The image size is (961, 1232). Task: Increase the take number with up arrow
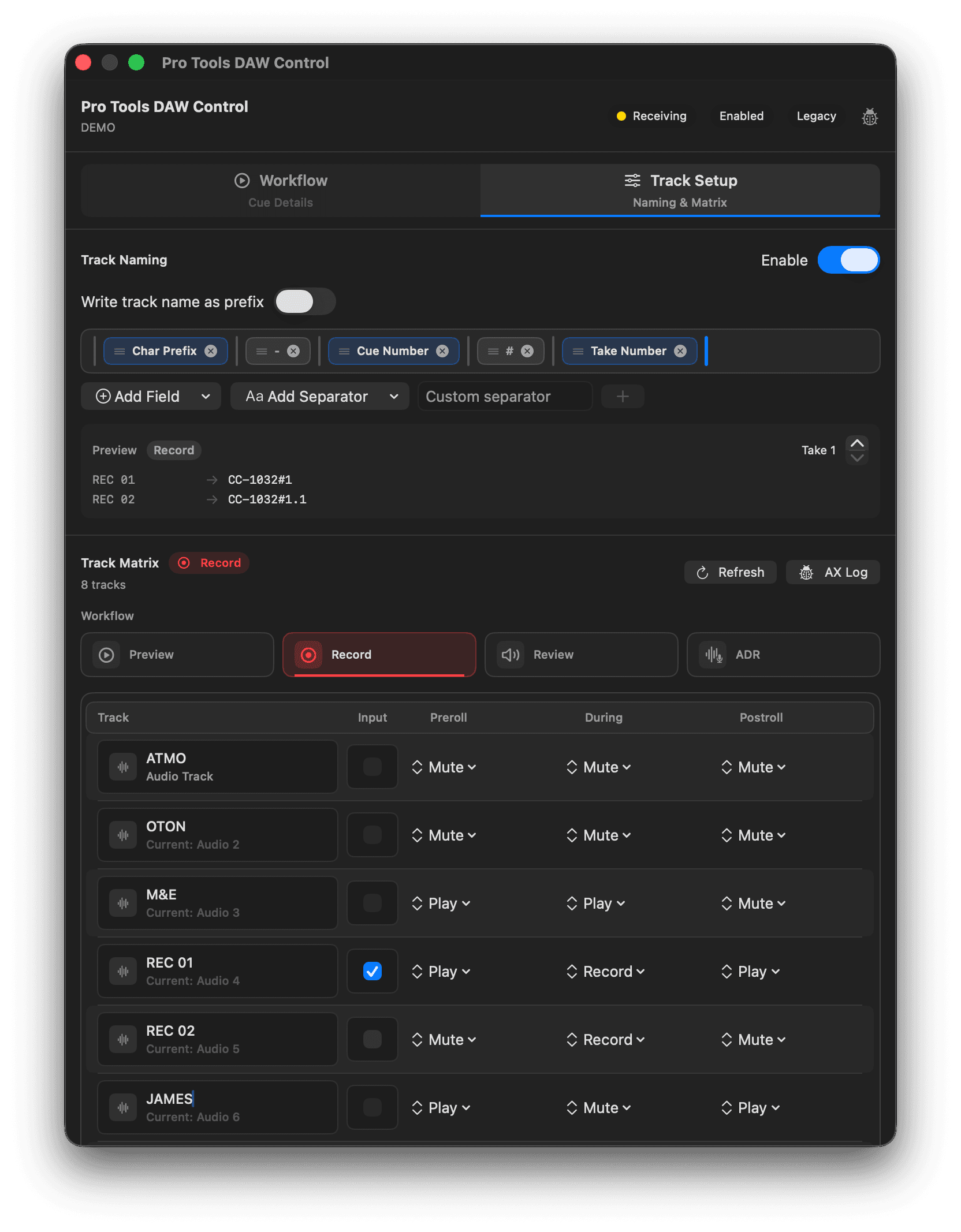click(858, 443)
